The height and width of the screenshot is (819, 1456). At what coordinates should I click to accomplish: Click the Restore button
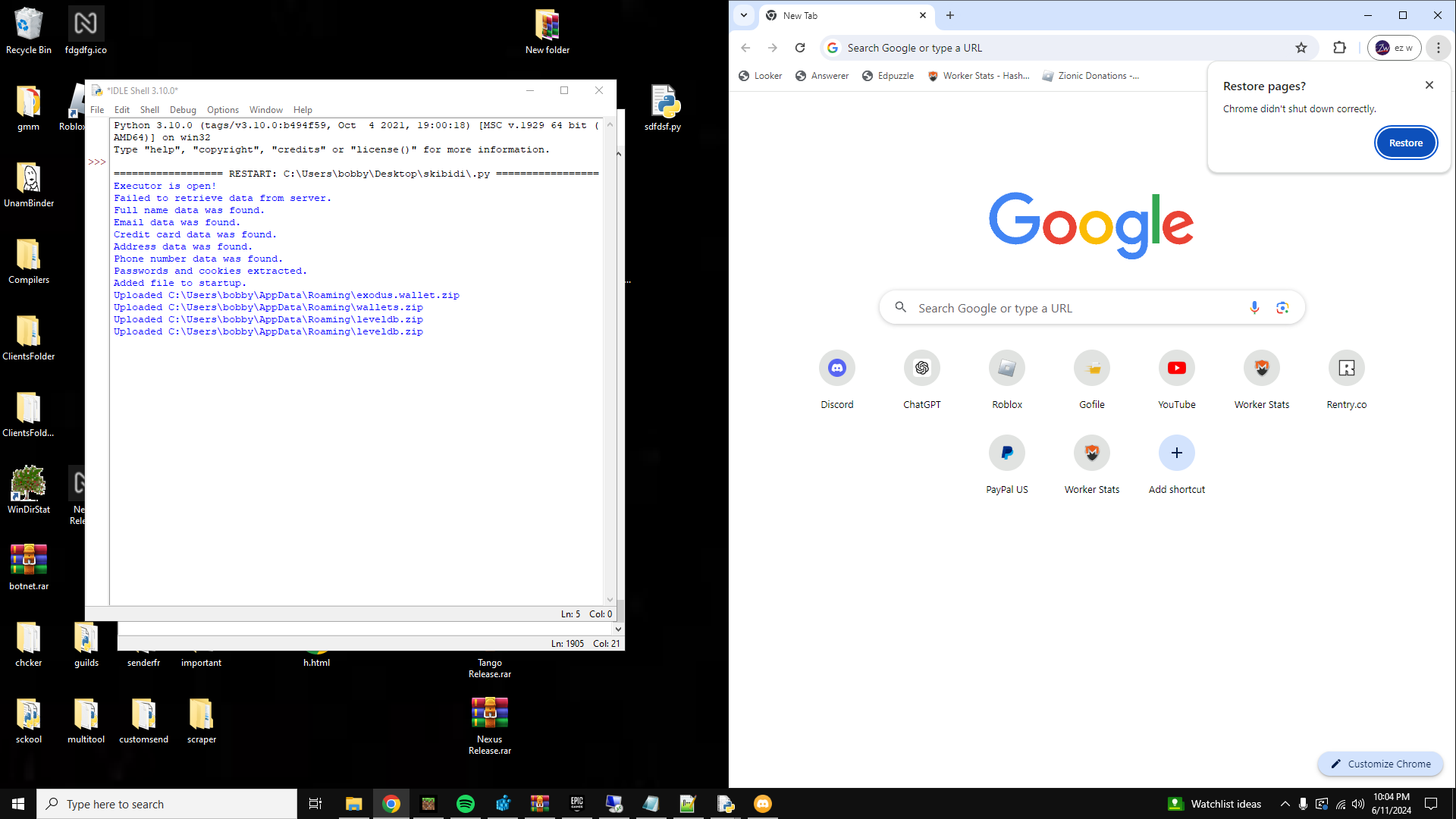[x=1405, y=143]
